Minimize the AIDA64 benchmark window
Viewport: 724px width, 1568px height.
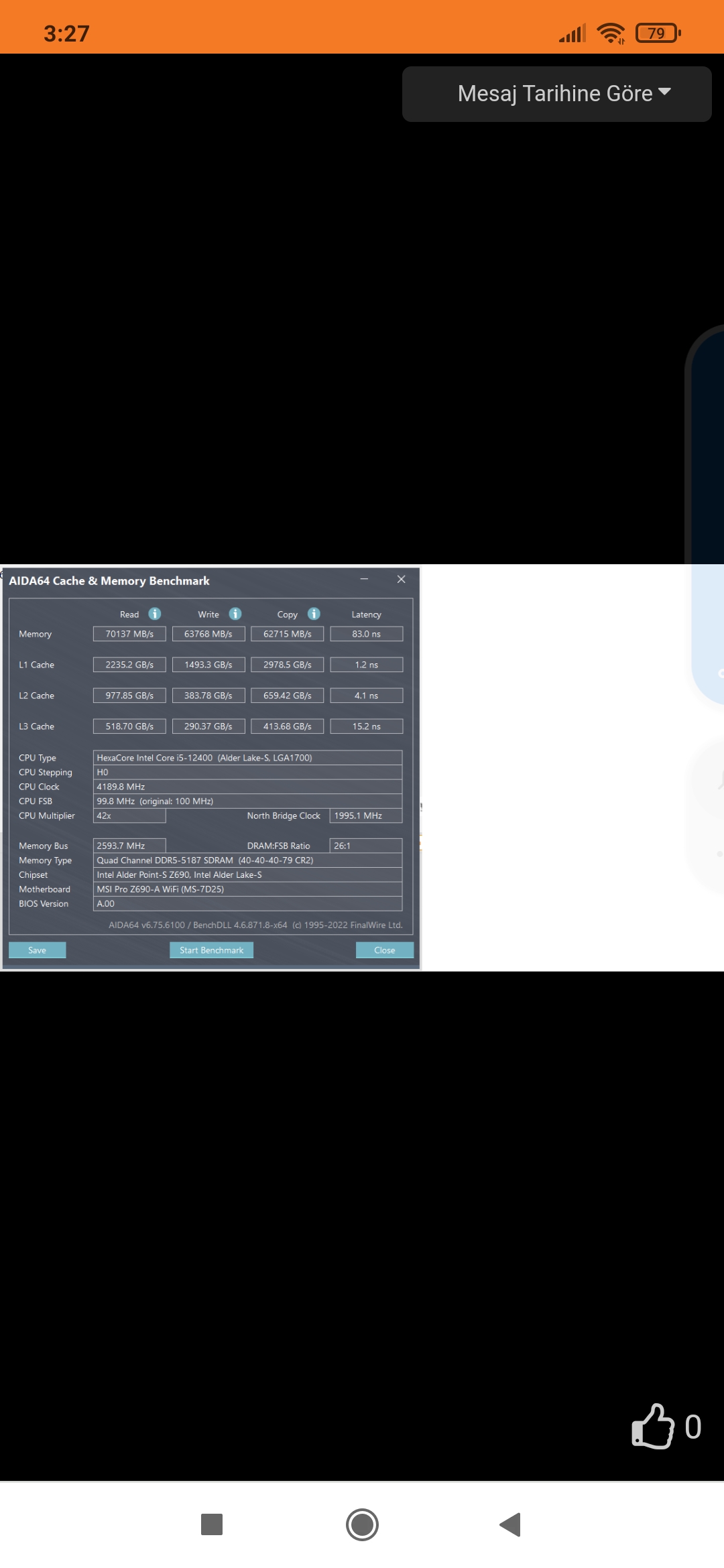point(364,579)
